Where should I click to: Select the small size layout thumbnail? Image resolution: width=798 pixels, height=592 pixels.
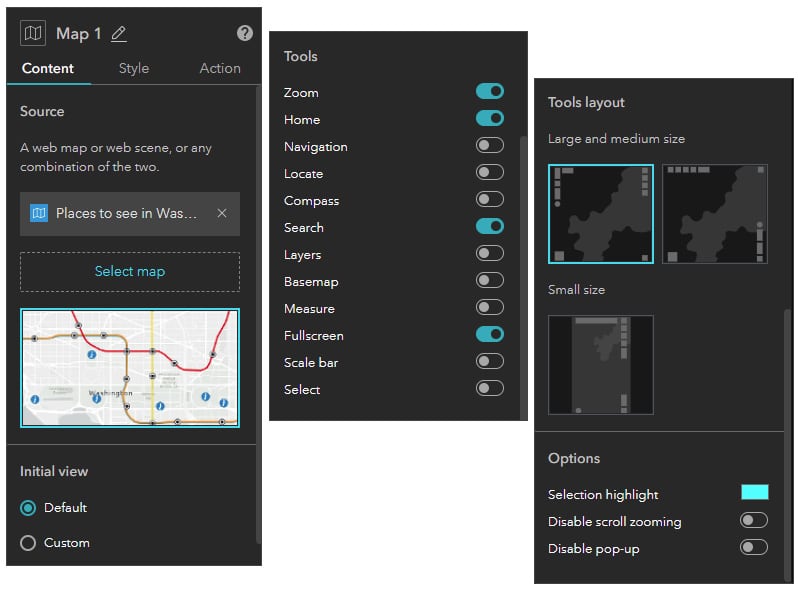click(x=601, y=365)
